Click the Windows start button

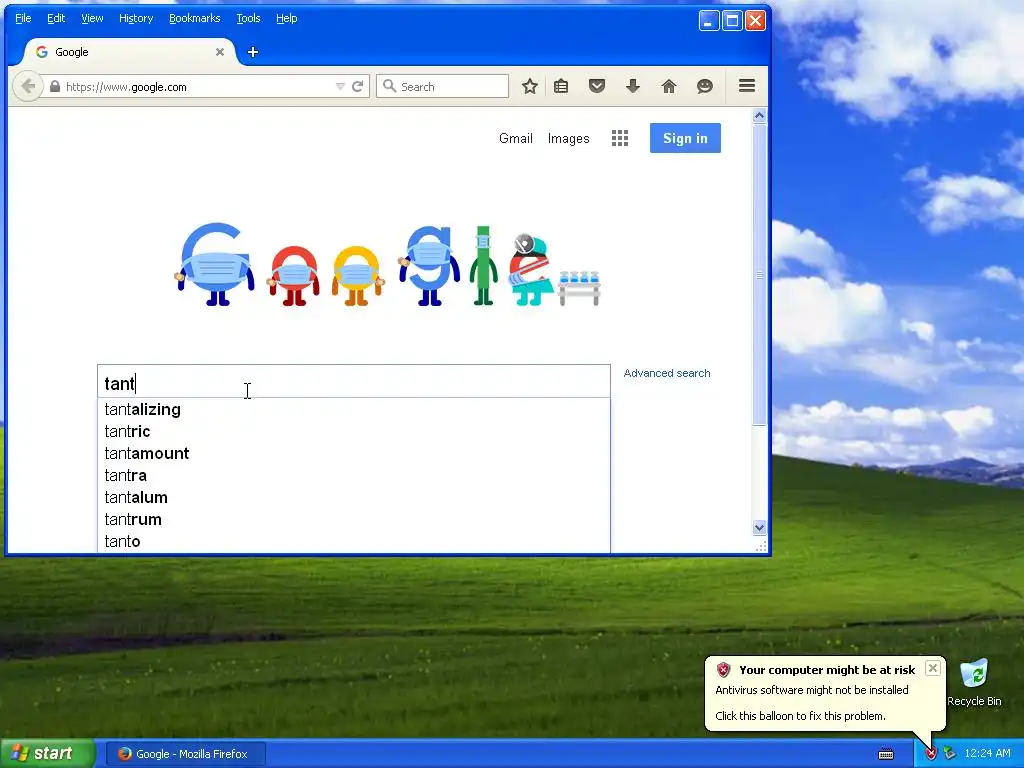(47, 754)
